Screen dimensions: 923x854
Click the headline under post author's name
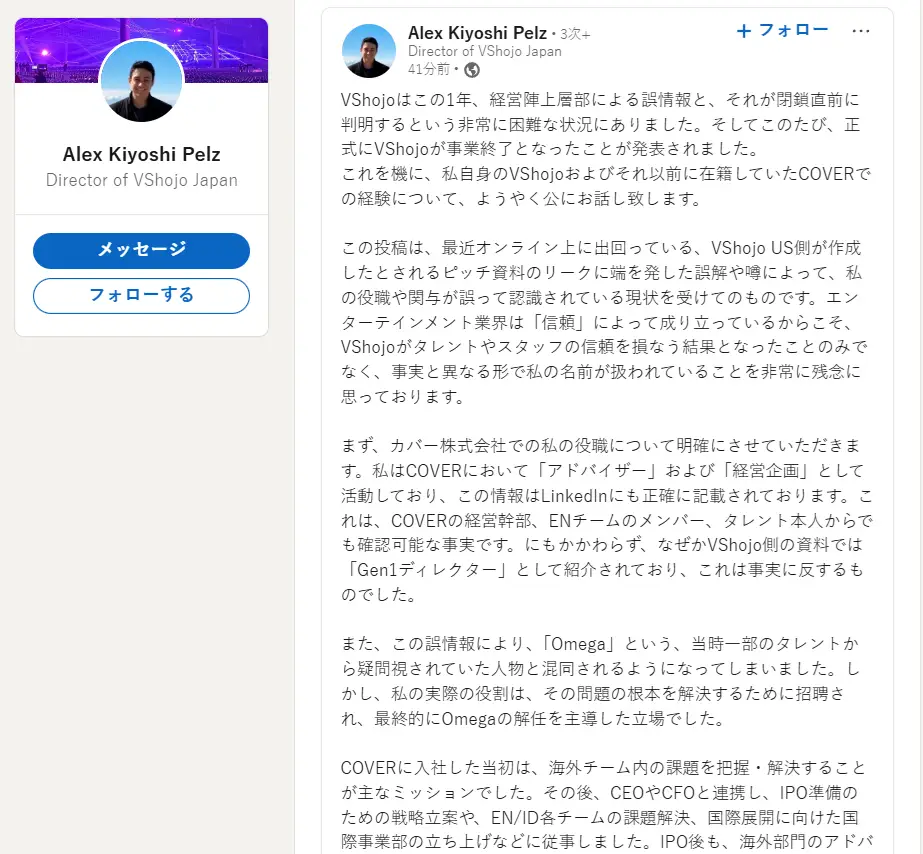(x=484, y=52)
